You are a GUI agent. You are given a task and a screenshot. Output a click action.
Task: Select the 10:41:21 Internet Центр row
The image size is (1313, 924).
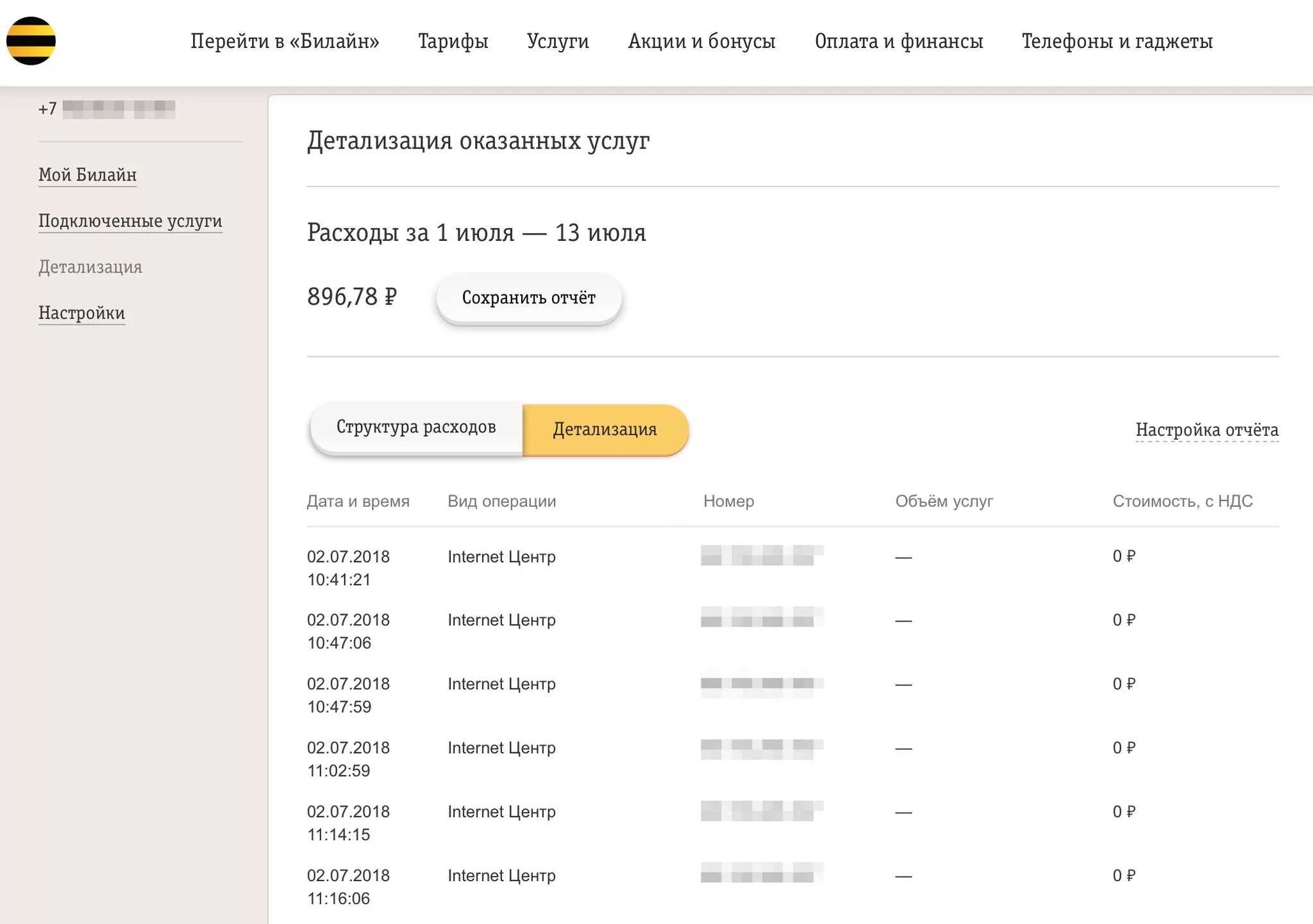(x=501, y=557)
